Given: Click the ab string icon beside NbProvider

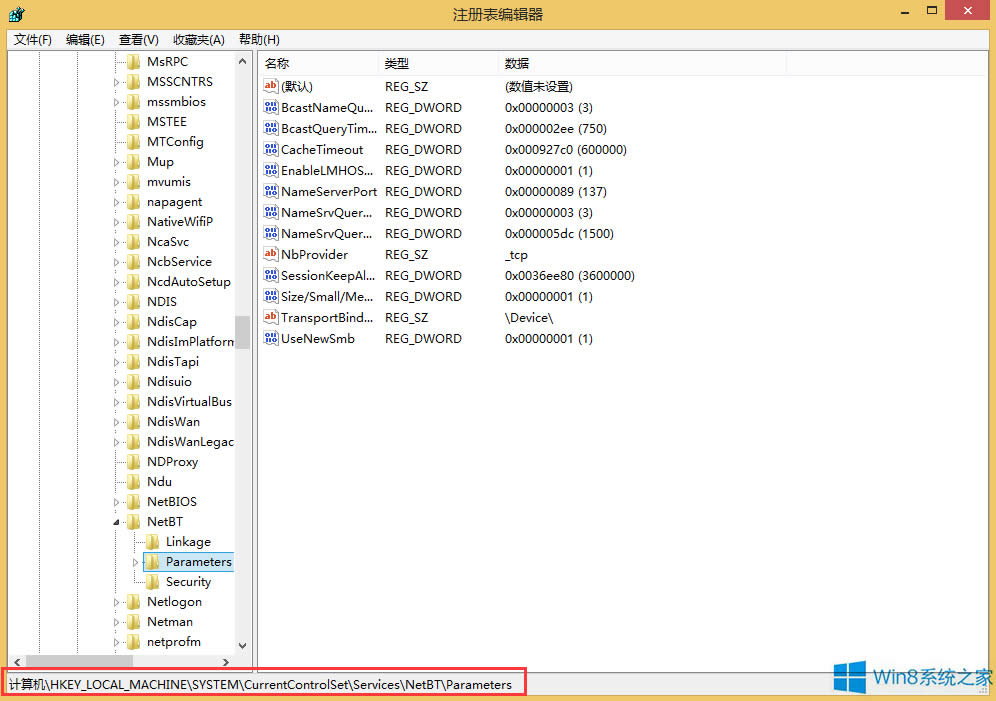Looking at the screenshot, I should point(271,254).
